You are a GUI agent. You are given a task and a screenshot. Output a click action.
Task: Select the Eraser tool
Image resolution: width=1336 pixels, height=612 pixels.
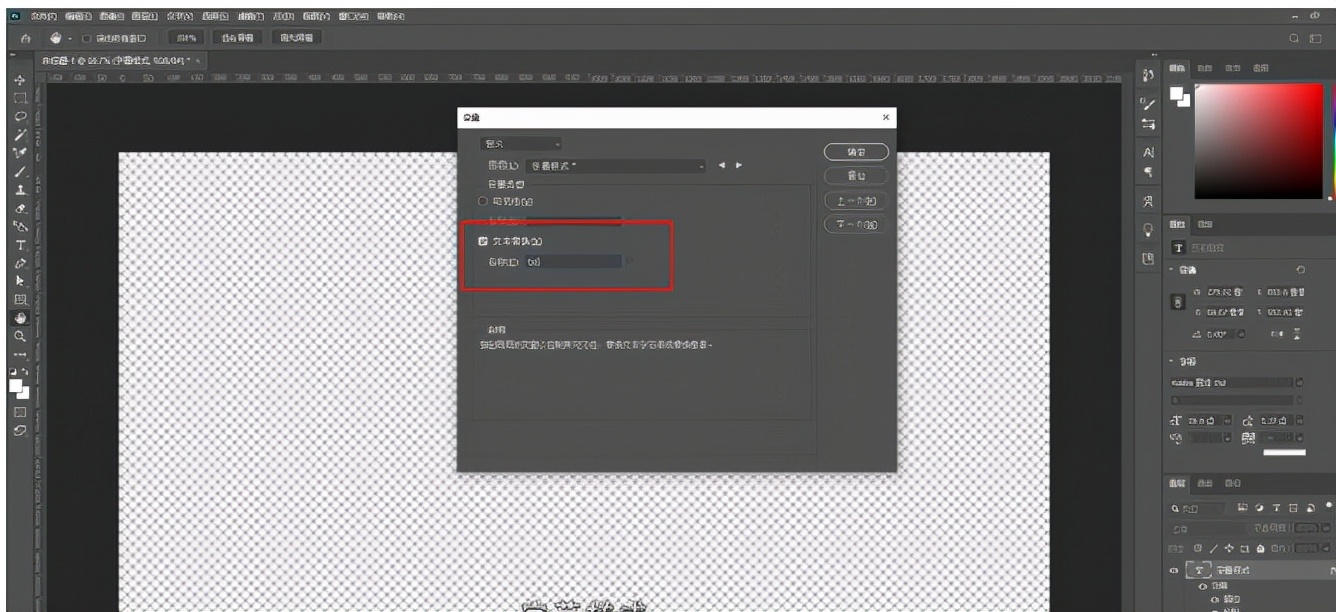click(x=19, y=208)
